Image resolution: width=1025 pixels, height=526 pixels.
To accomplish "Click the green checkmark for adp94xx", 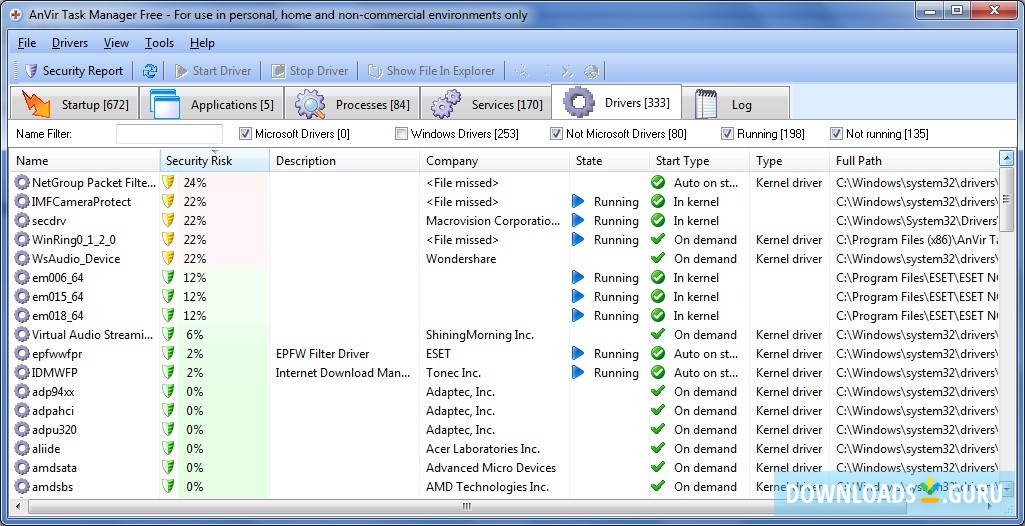I will (658, 391).
